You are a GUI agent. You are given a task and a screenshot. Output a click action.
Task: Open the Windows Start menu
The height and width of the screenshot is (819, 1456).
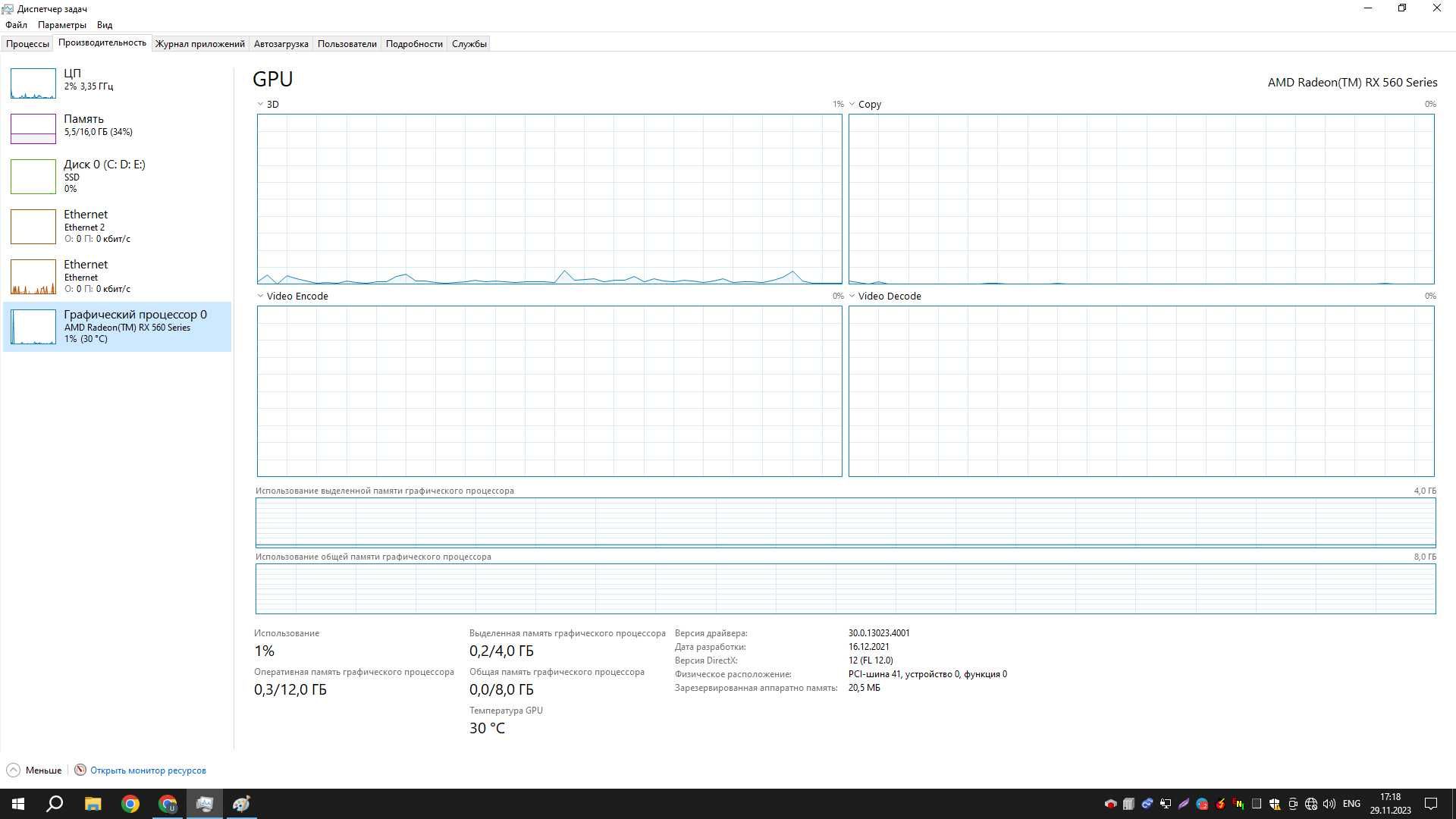pyautogui.click(x=18, y=804)
